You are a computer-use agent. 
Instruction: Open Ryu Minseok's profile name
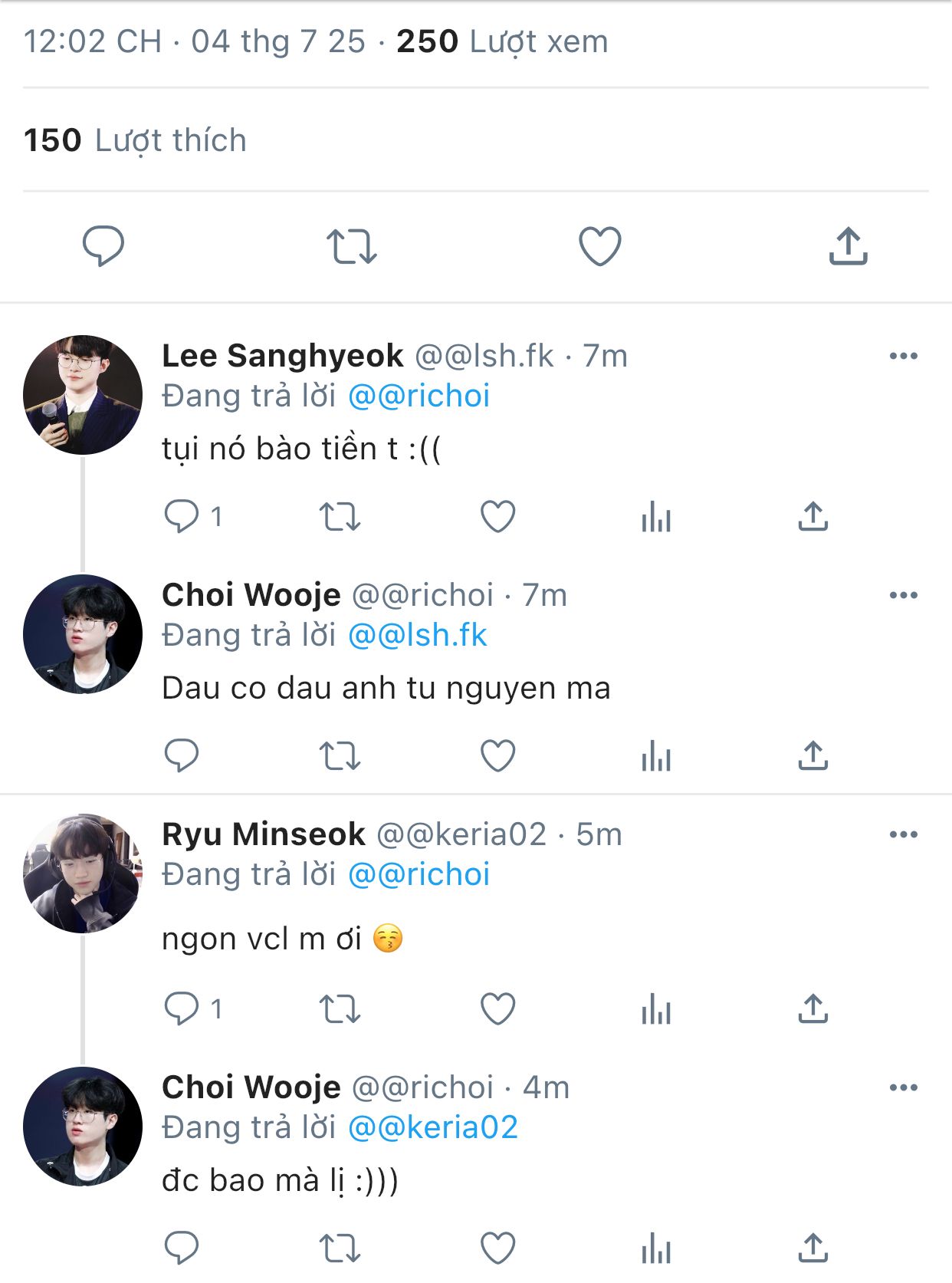264,834
